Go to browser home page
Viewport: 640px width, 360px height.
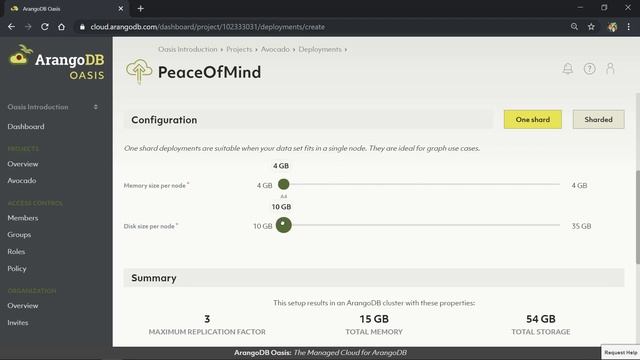(61, 27)
